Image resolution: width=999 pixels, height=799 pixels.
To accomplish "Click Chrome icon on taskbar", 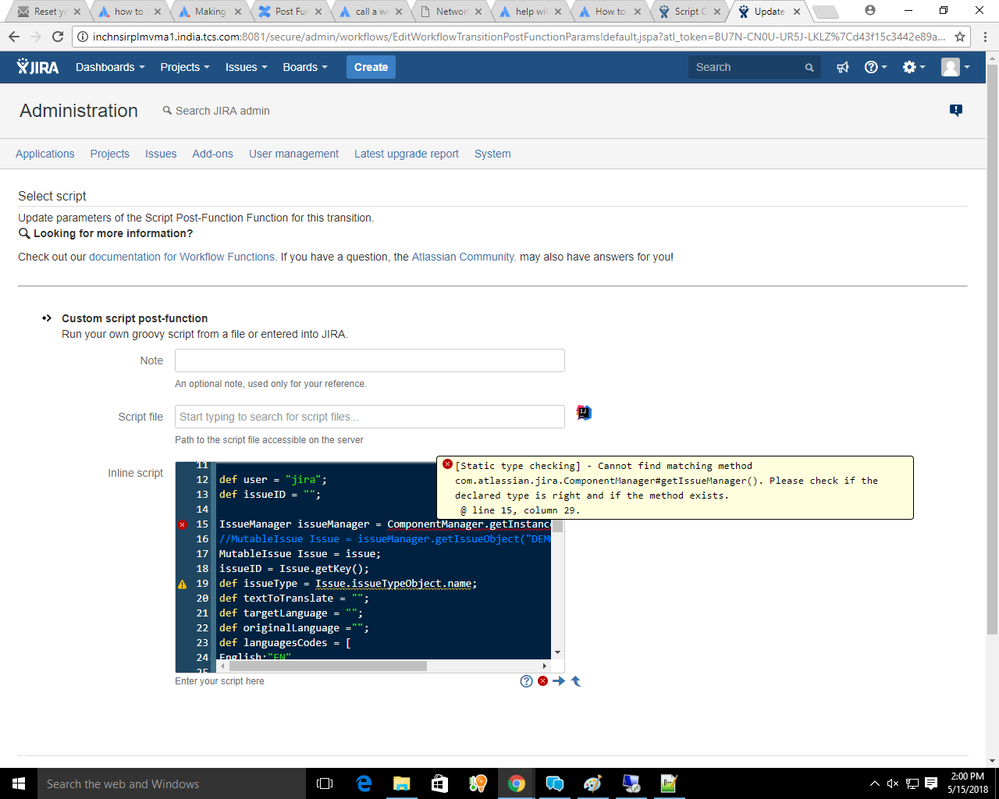I will click(516, 784).
